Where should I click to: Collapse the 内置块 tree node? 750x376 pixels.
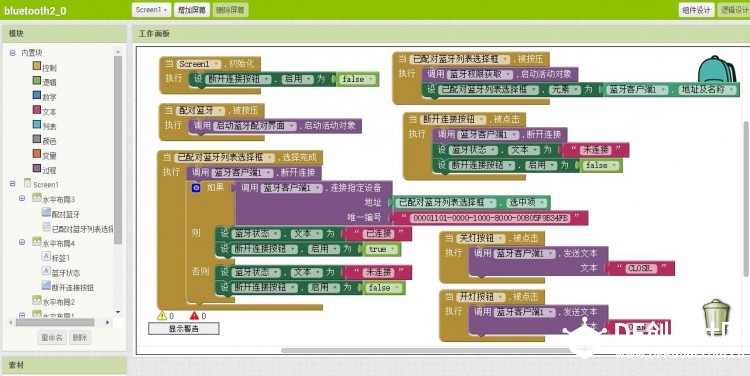click(12, 53)
